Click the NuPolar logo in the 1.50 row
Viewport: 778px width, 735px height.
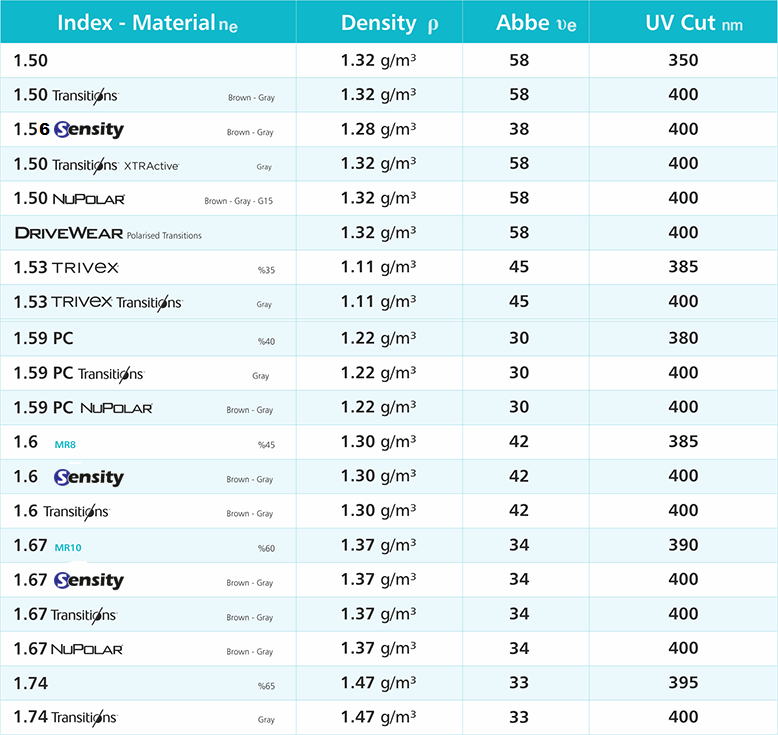pos(88,199)
